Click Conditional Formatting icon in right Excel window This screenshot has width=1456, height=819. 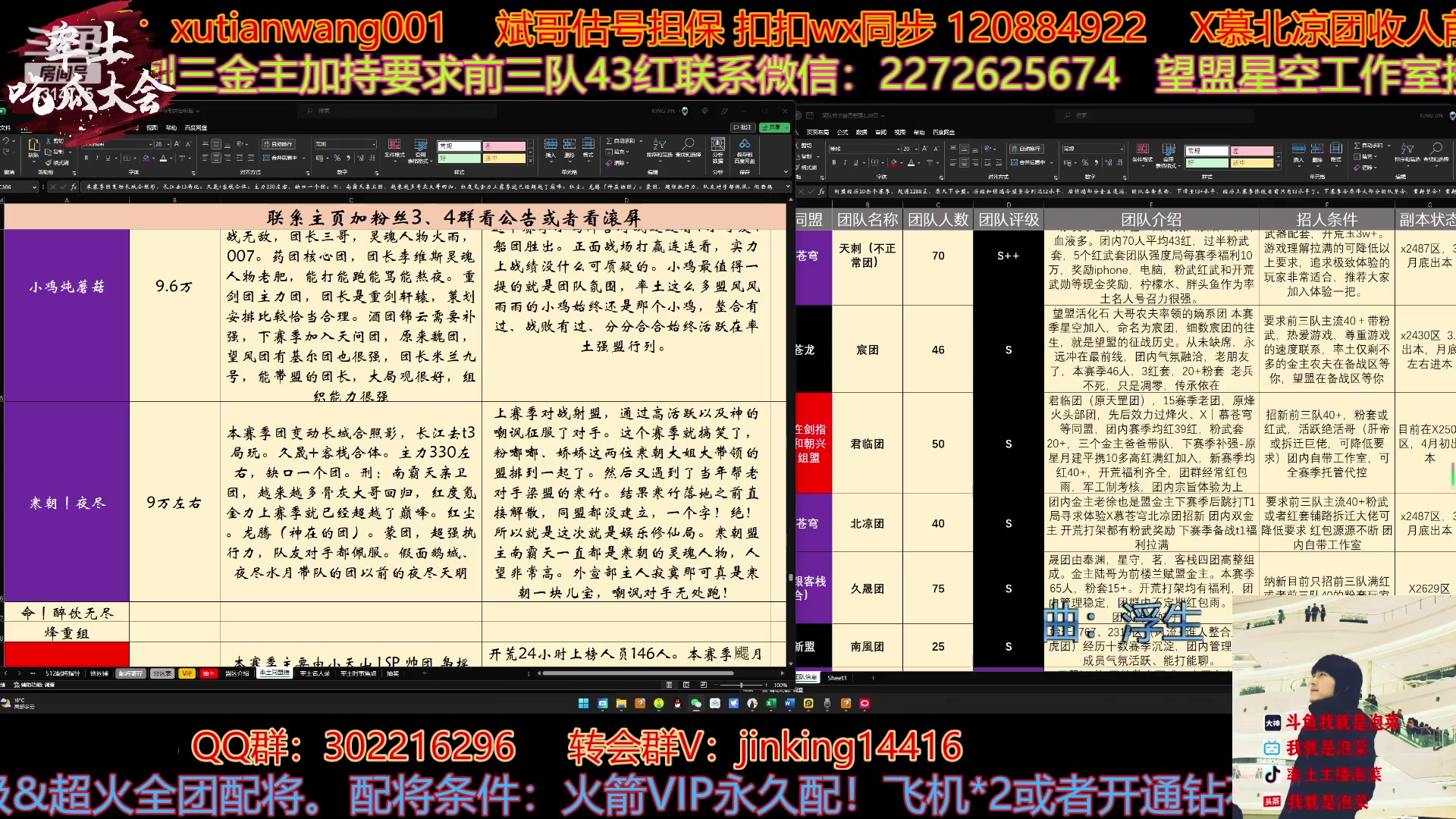1143,149
